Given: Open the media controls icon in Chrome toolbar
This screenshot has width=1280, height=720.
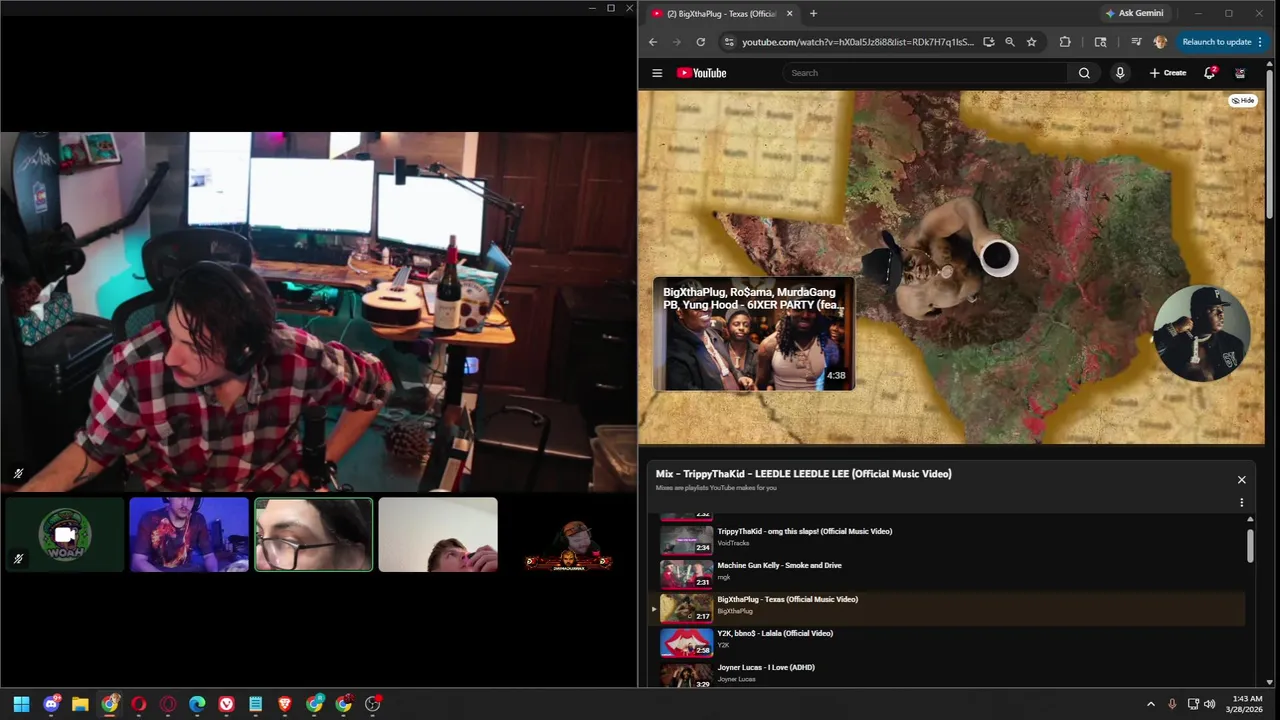Looking at the screenshot, I should point(1137,42).
